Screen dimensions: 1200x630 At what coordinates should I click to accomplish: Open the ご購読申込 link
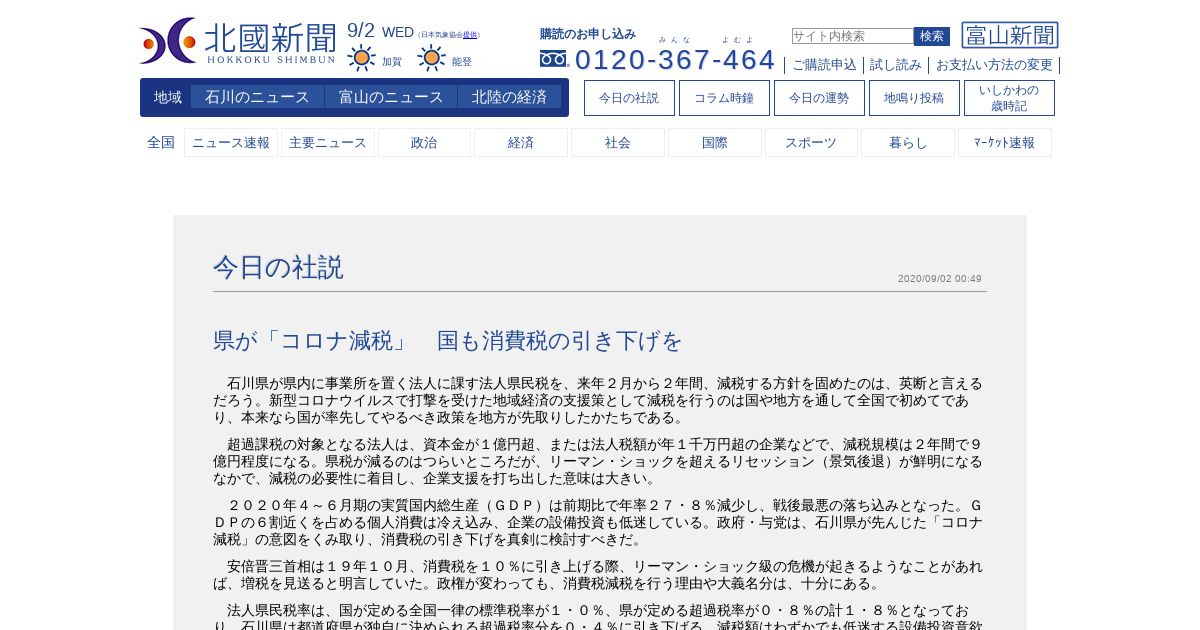click(x=825, y=65)
